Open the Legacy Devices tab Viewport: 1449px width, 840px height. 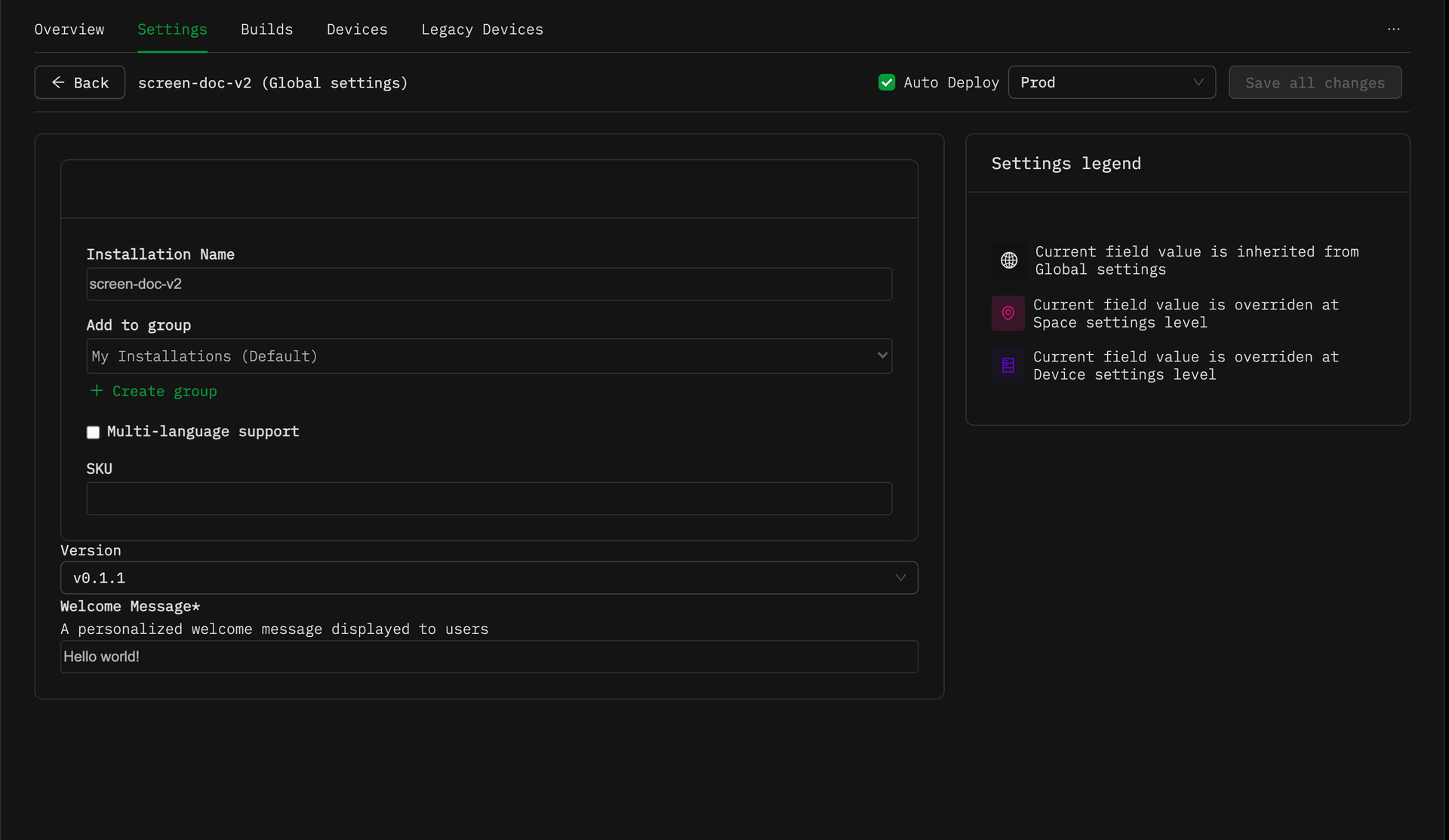(482, 29)
